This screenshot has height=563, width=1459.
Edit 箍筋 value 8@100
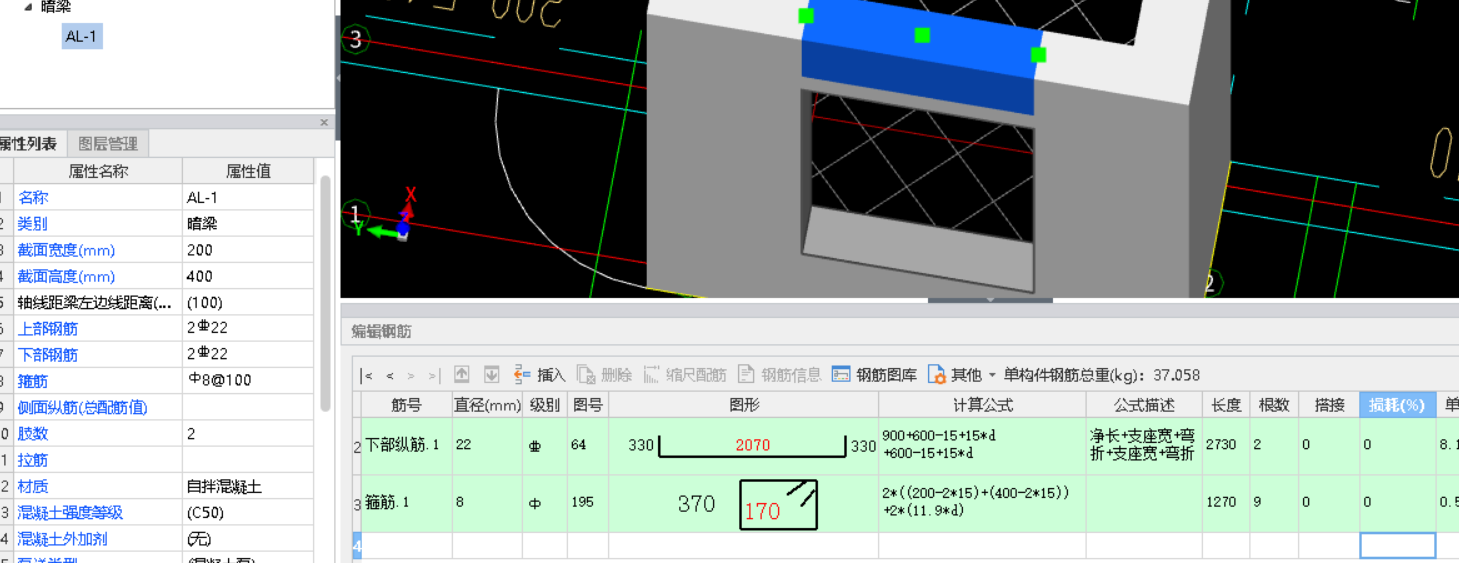pyautogui.click(x=248, y=381)
